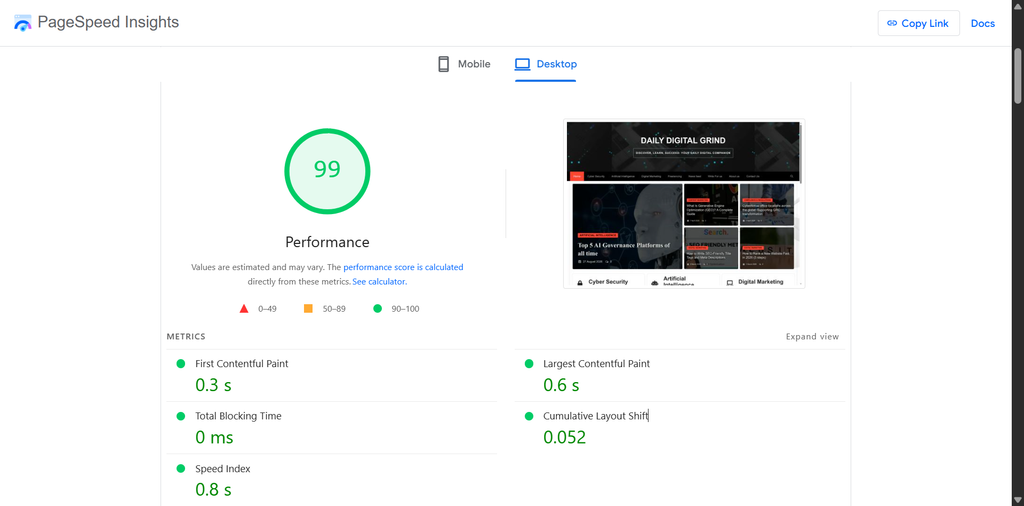The image size is (1024, 506).
Task: Click the green circle 90–100 legend icon
Action: click(377, 309)
